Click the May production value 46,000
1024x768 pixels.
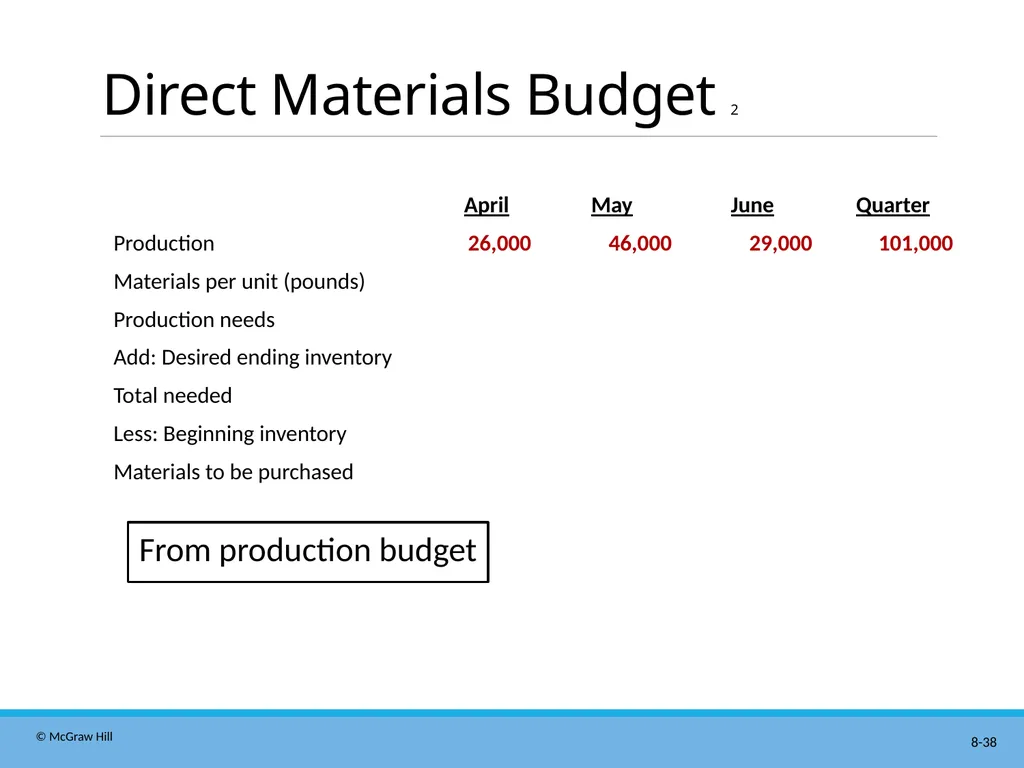click(640, 244)
